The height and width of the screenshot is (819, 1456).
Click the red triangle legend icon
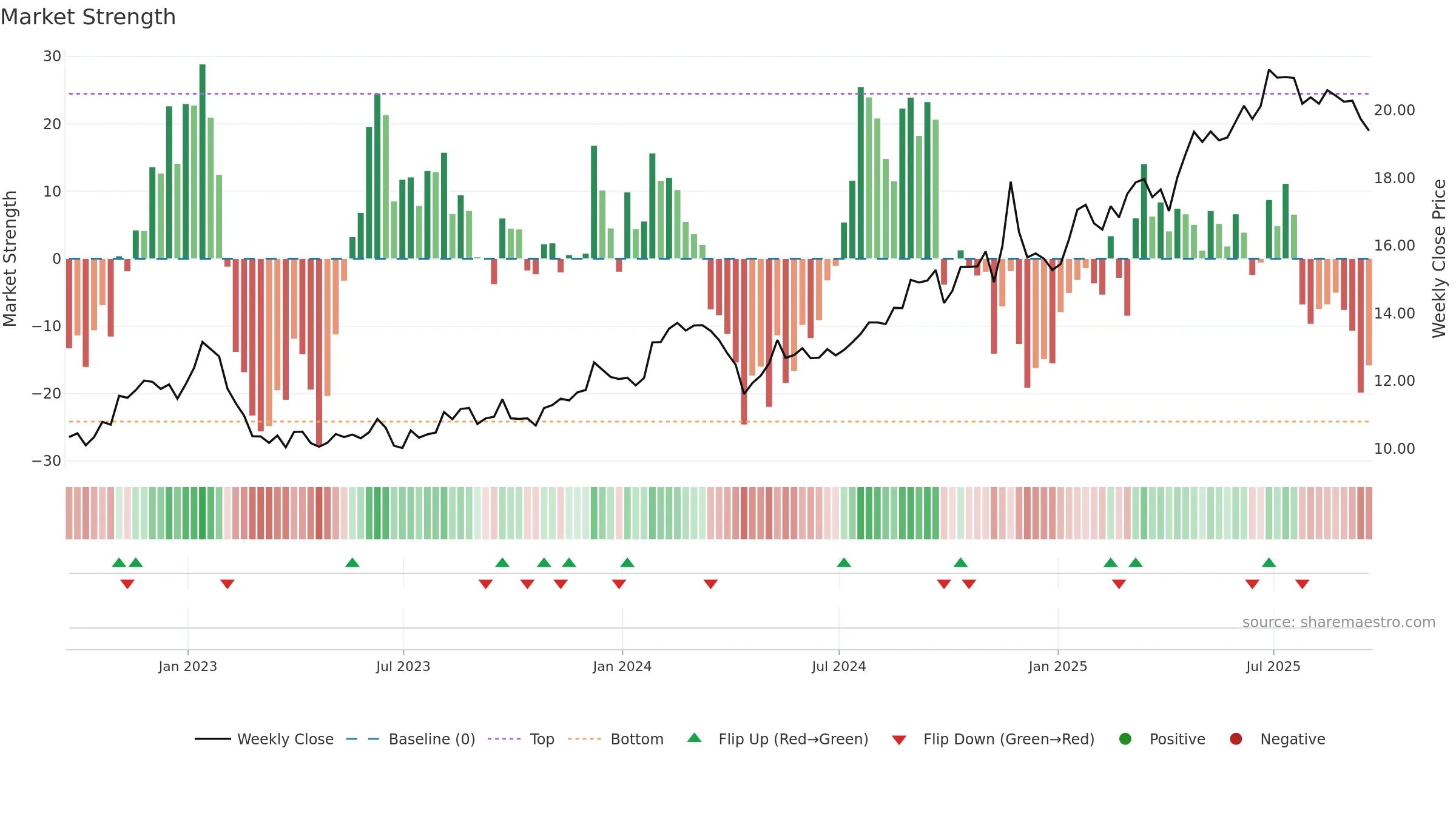click(x=899, y=740)
